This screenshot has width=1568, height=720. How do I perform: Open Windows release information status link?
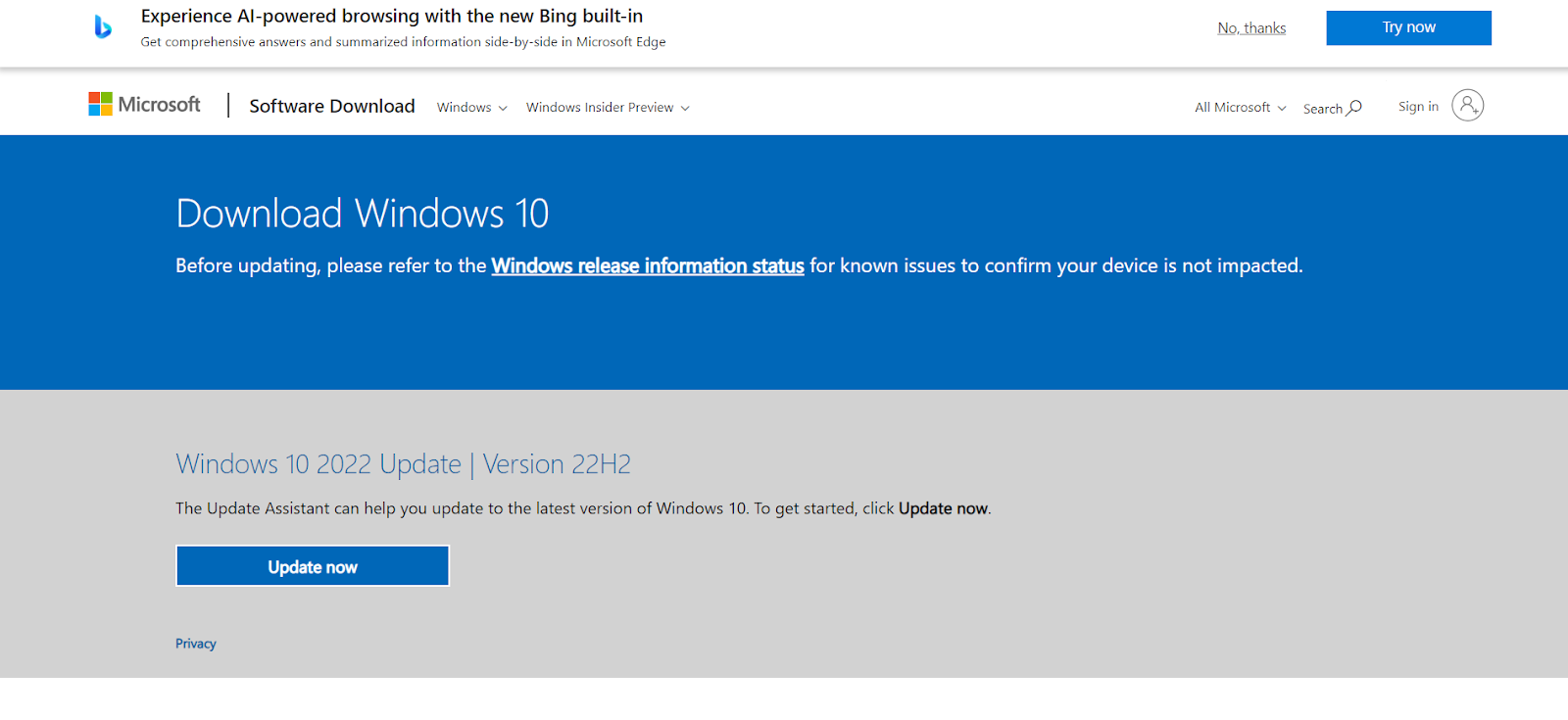tap(648, 265)
